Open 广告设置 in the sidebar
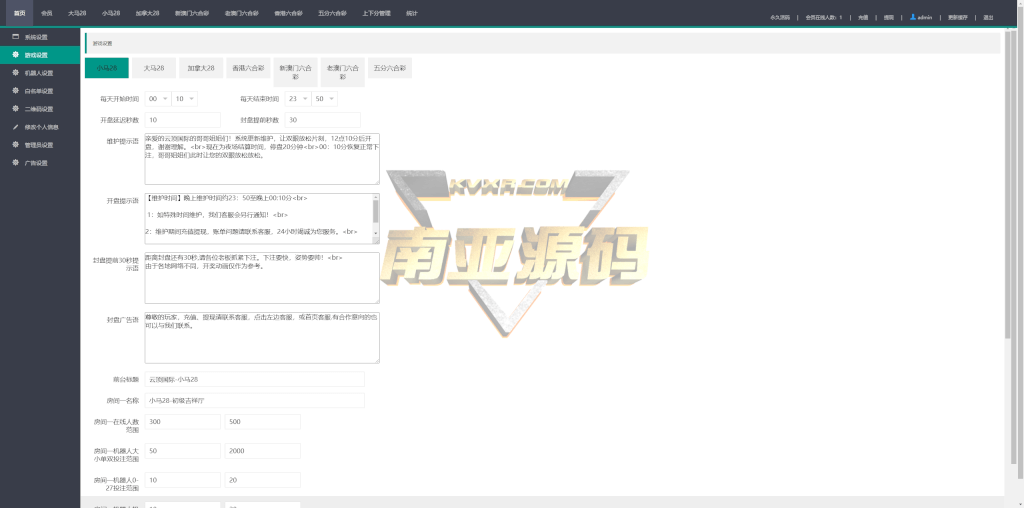Screen dimensions: 1024x508 coord(40,163)
